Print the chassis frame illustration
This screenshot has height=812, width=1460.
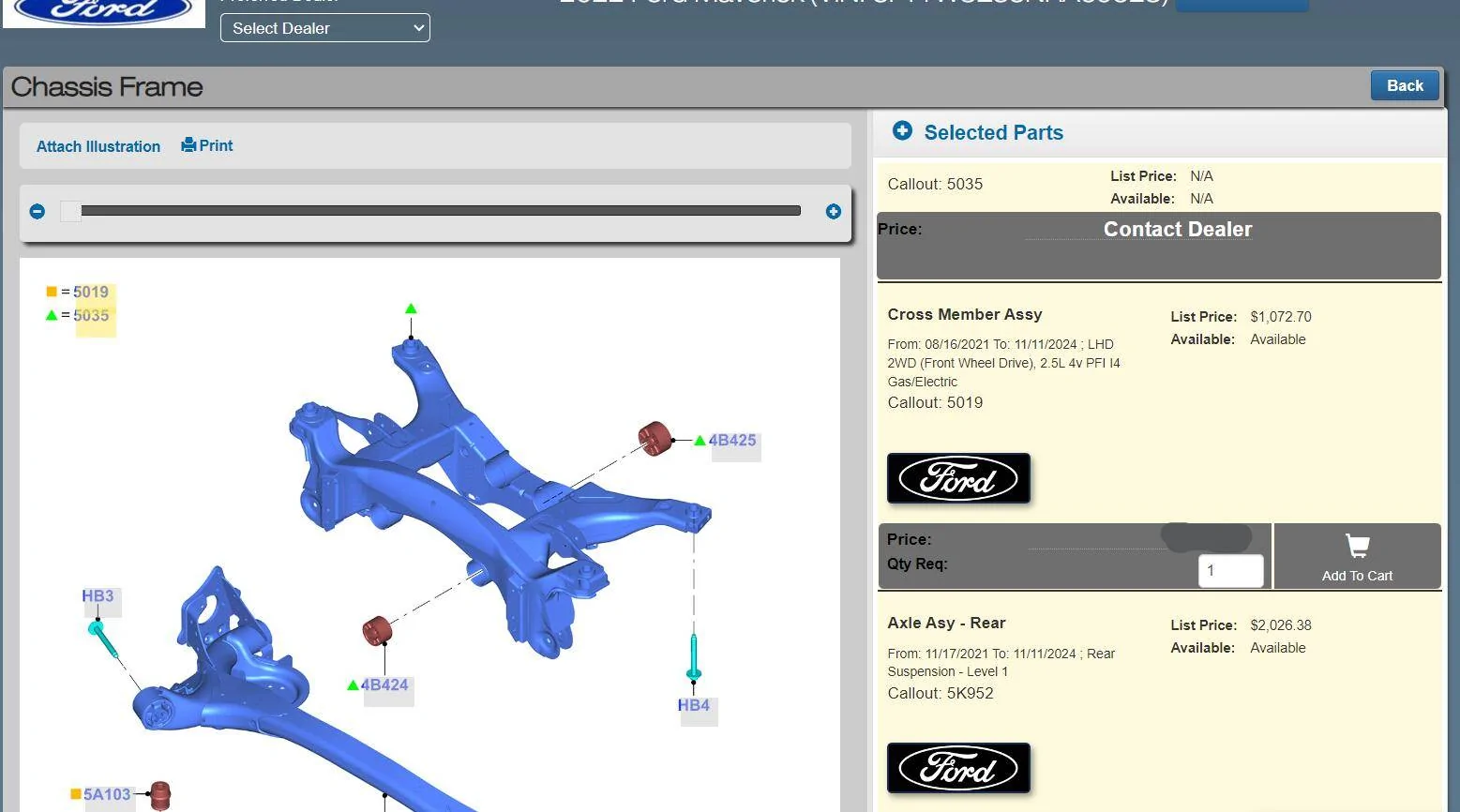[207, 145]
